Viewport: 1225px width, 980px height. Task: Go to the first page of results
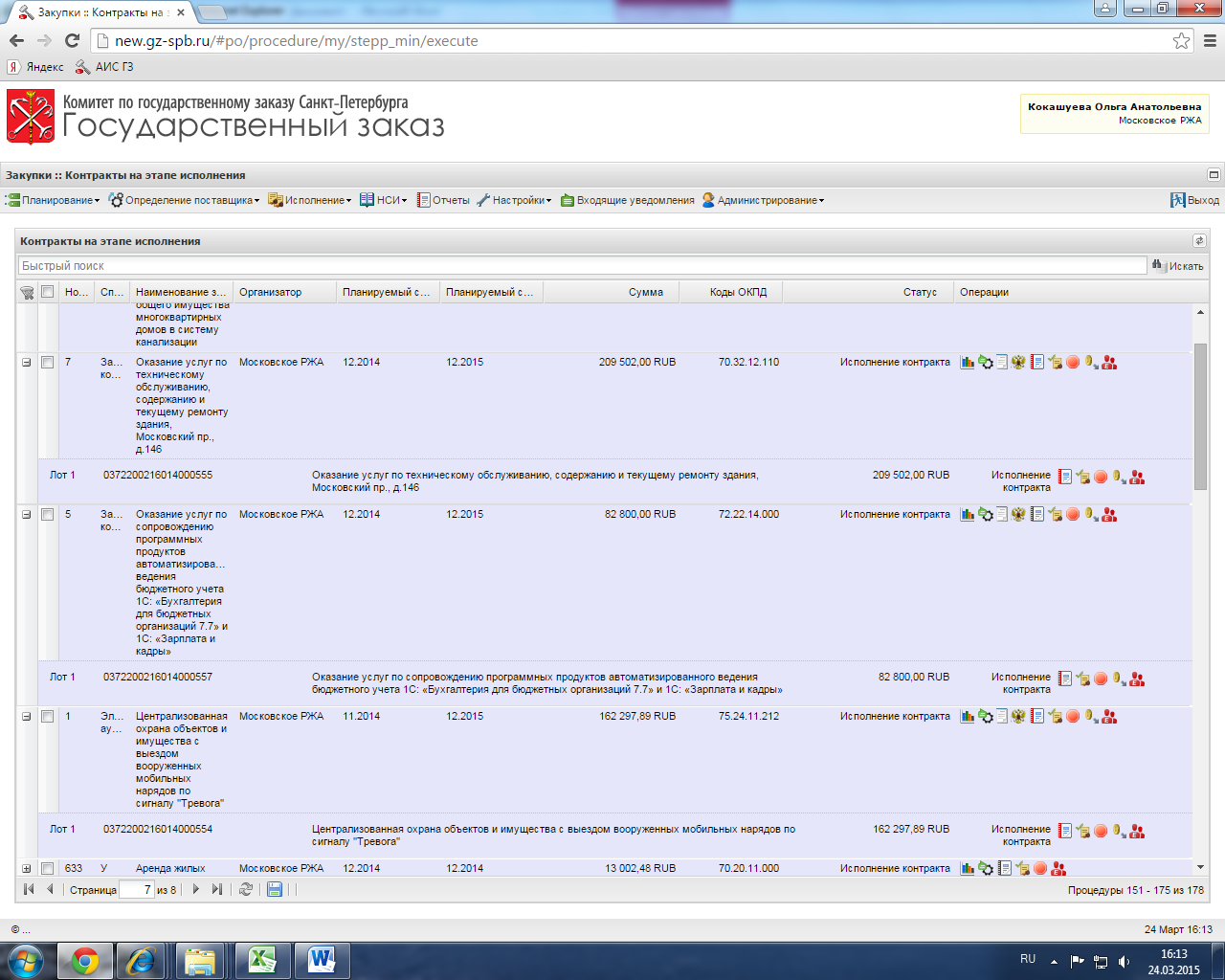[29, 889]
